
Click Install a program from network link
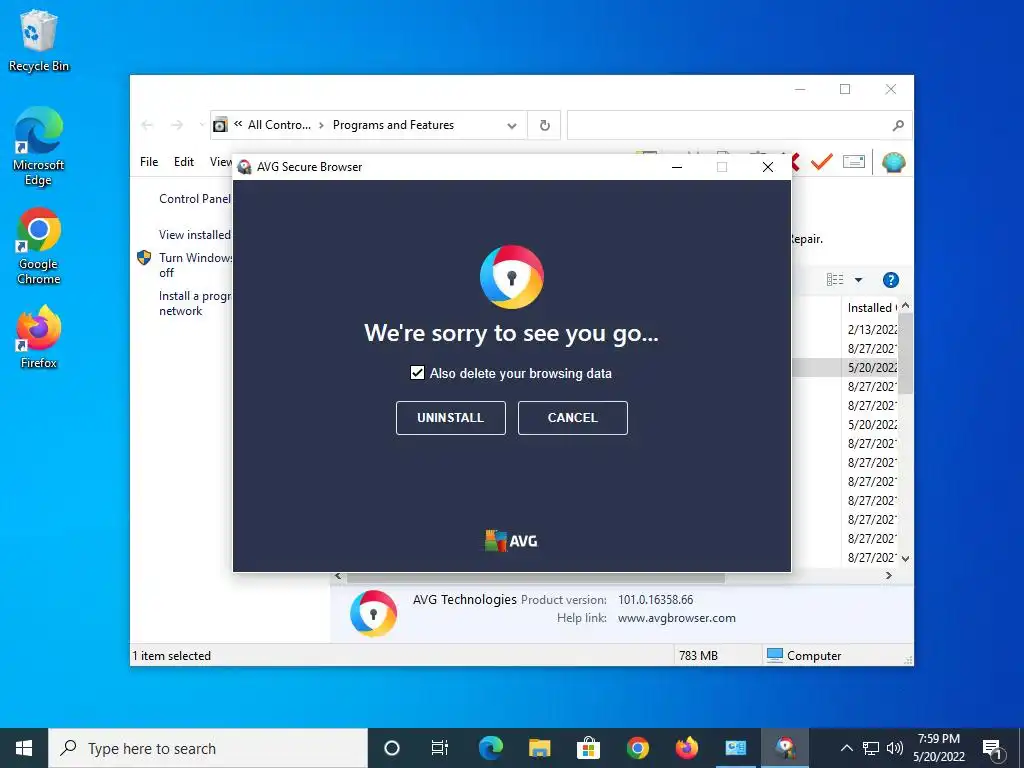(195, 303)
